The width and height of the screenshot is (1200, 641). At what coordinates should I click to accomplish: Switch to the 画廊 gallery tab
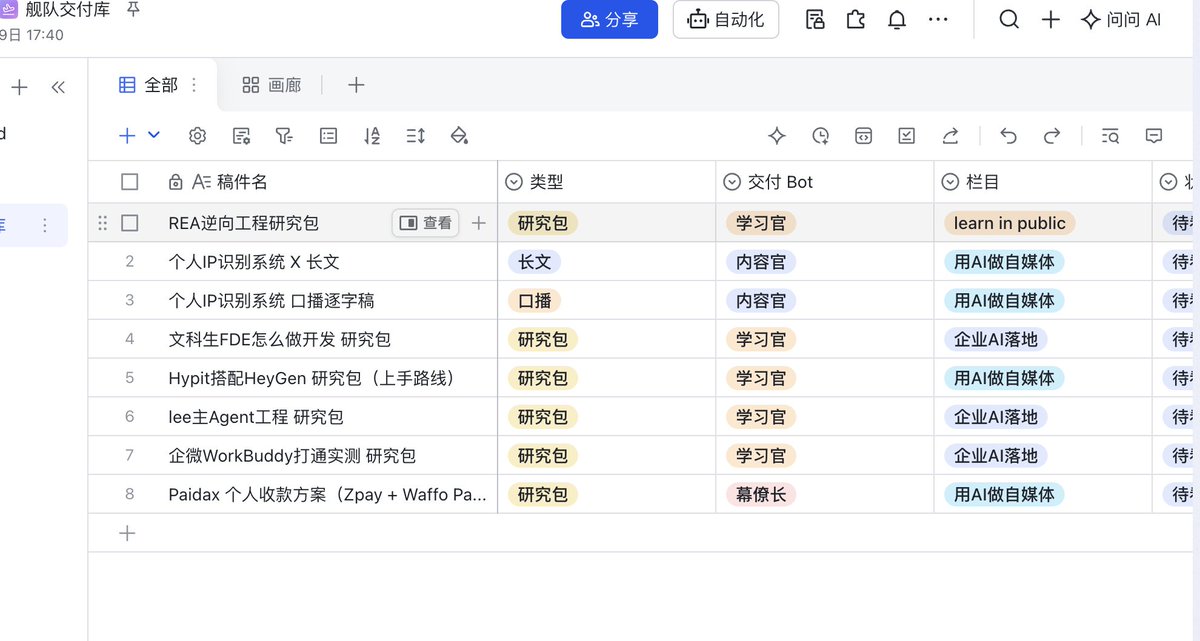point(272,86)
